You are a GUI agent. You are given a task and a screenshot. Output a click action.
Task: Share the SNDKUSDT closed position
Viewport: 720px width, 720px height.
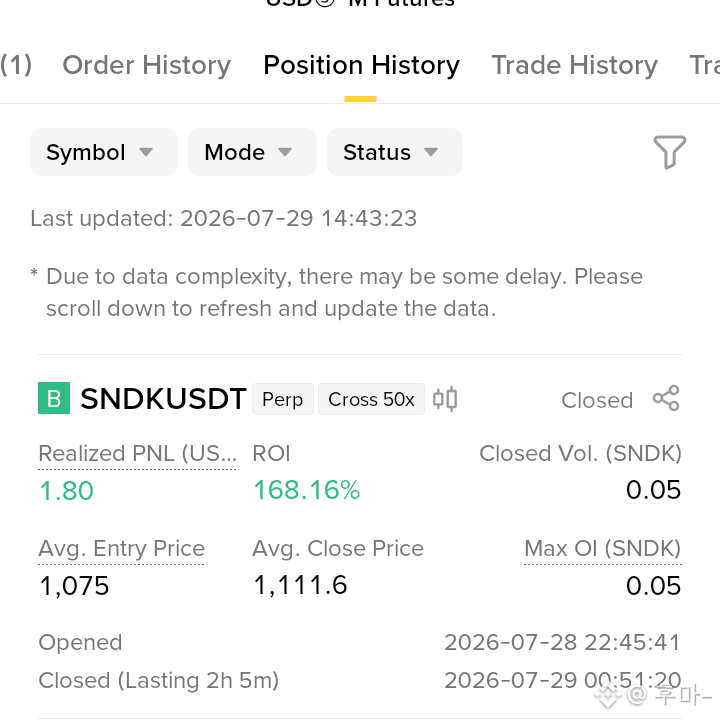tap(666, 398)
